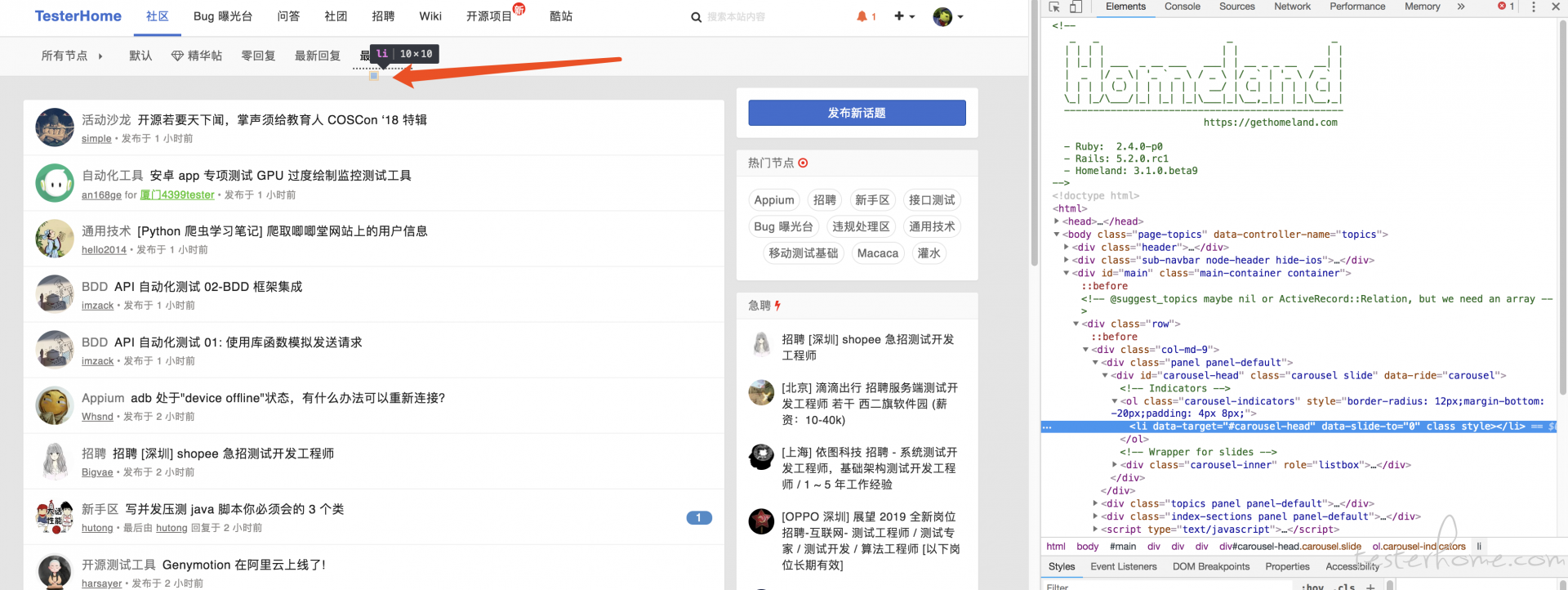Image resolution: width=1568 pixels, height=590 pixels.
Task: Open the DevTools three-dot customize menu
Action: pos(1534,7)
